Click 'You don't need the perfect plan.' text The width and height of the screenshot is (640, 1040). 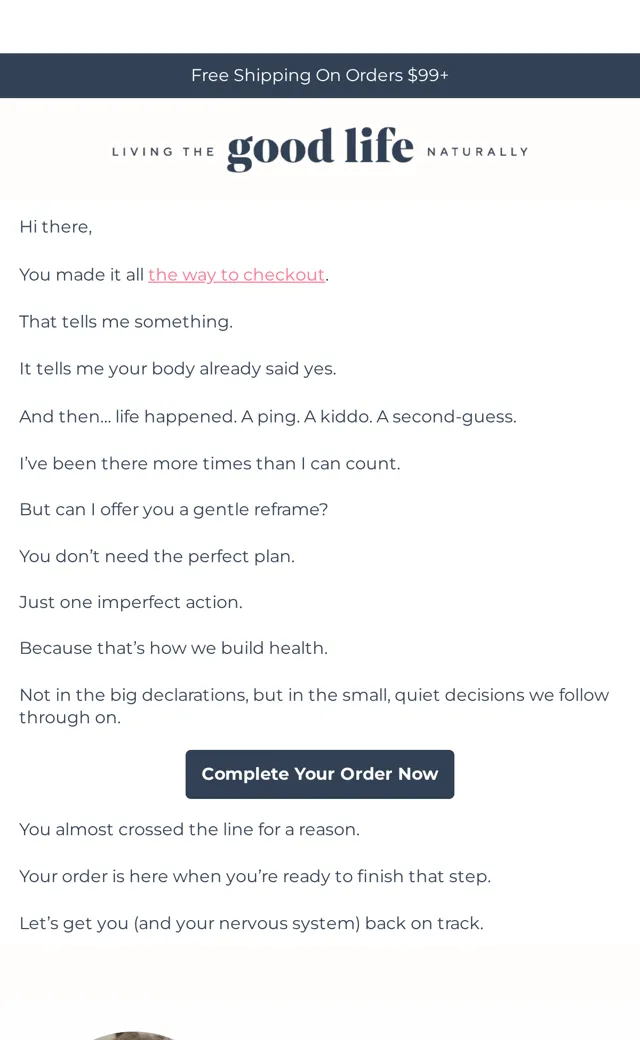point(157,556)
